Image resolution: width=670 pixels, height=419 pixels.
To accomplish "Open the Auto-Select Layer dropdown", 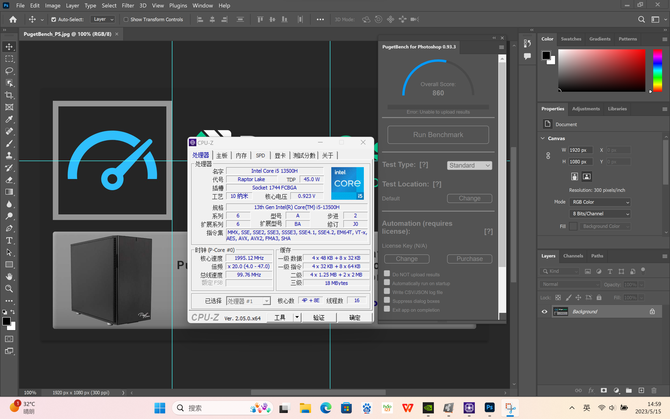I will pyautogui.click(x=103, y=20).
